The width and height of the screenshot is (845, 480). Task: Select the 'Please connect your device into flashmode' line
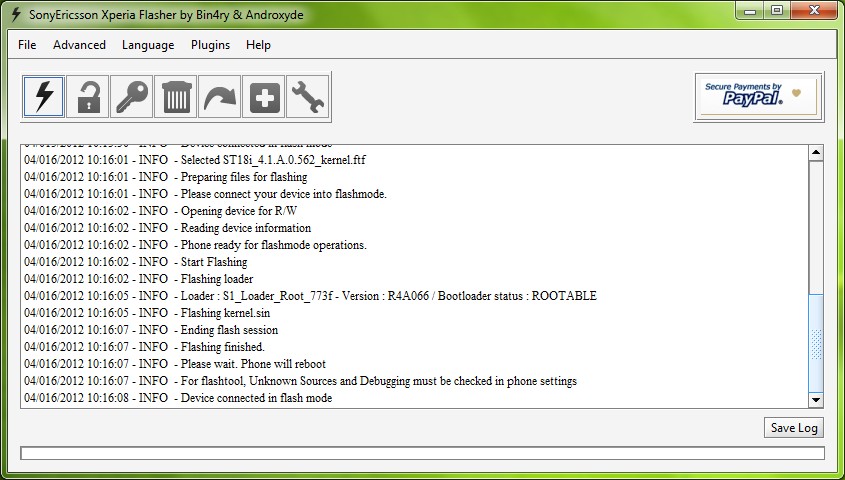pyautogui.click(x=205, y=194)
